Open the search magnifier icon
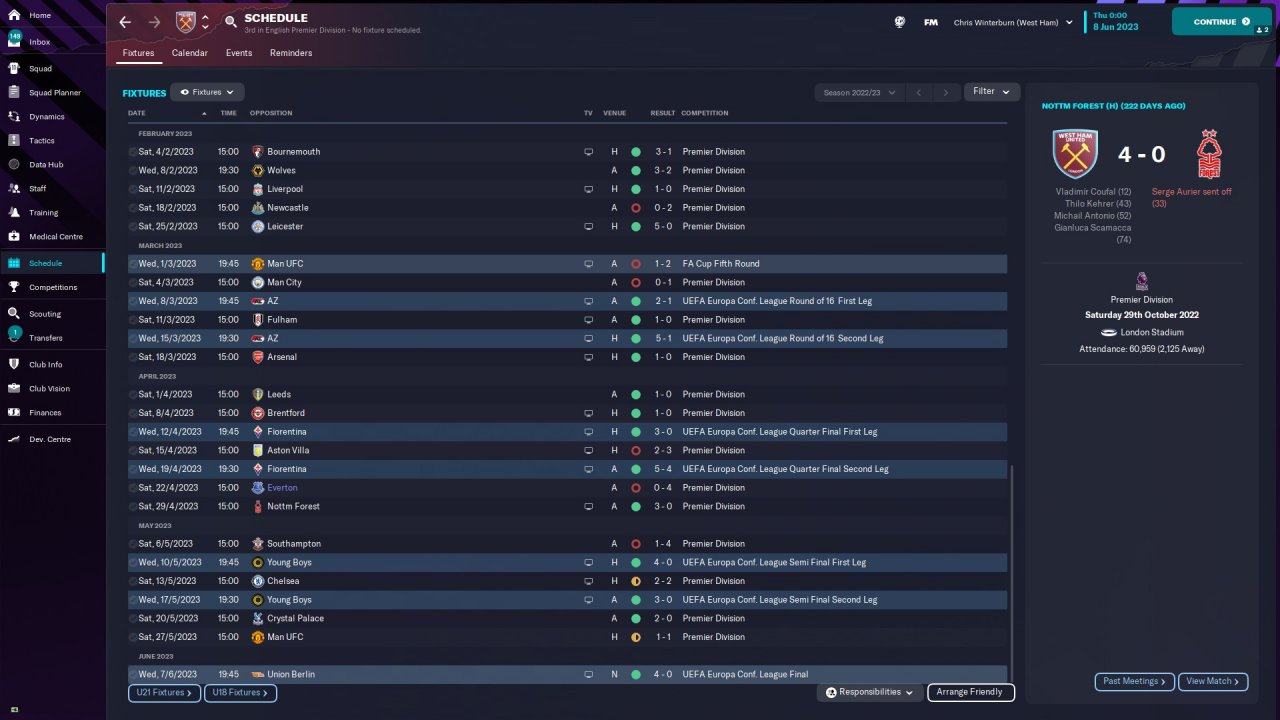Screen dimensions: 1280x720 [x=231, y=22]
